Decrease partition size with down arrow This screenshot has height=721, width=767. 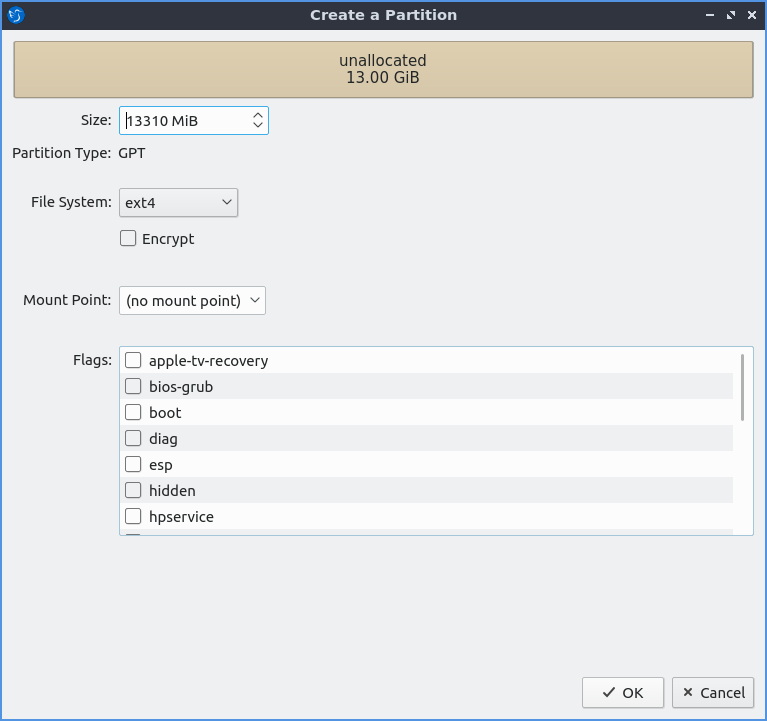[x=258, y=126]
